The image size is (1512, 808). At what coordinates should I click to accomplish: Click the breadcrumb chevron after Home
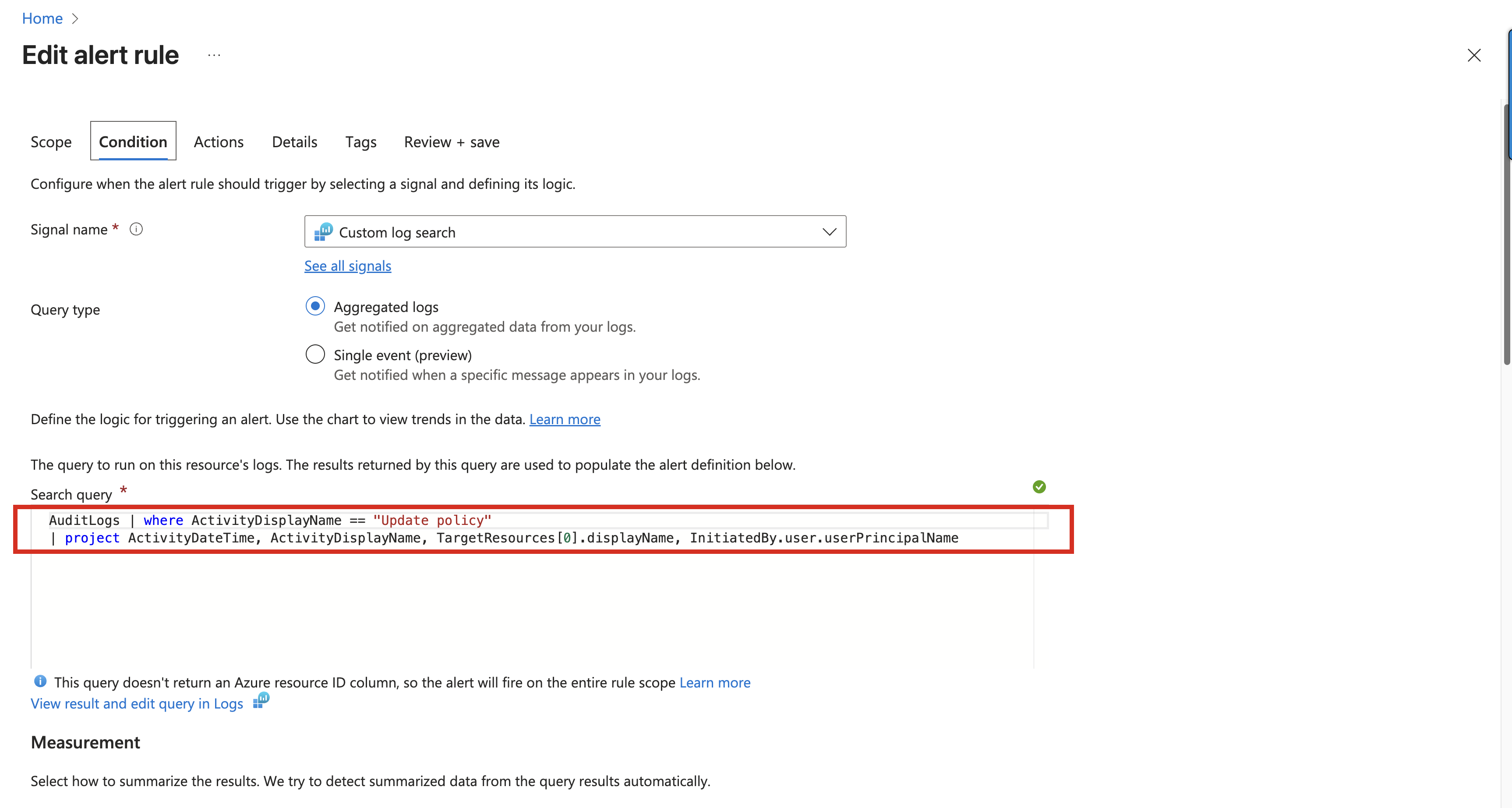tap(75, 19)
